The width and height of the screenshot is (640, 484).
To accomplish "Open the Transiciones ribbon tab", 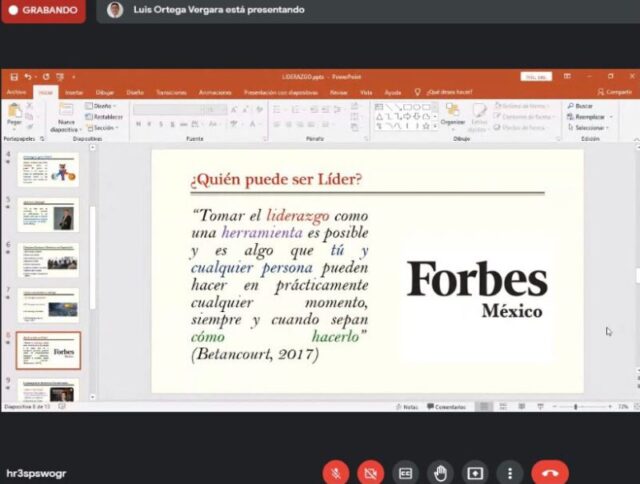I will coord(171,93).
